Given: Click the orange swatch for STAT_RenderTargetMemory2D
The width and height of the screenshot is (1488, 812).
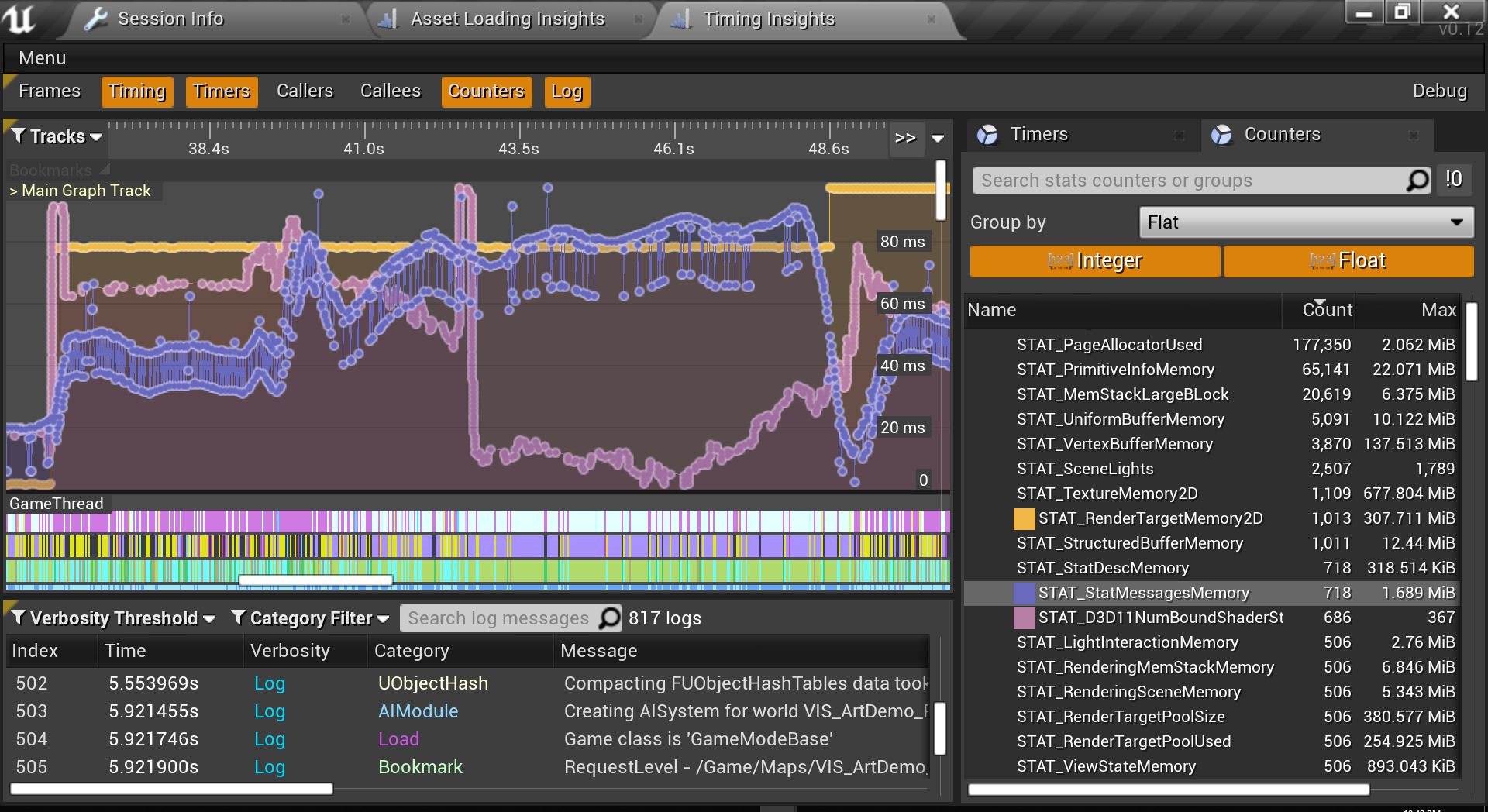Looking at the screenshot, I should pyautogui.click(x=1025, y=518).
